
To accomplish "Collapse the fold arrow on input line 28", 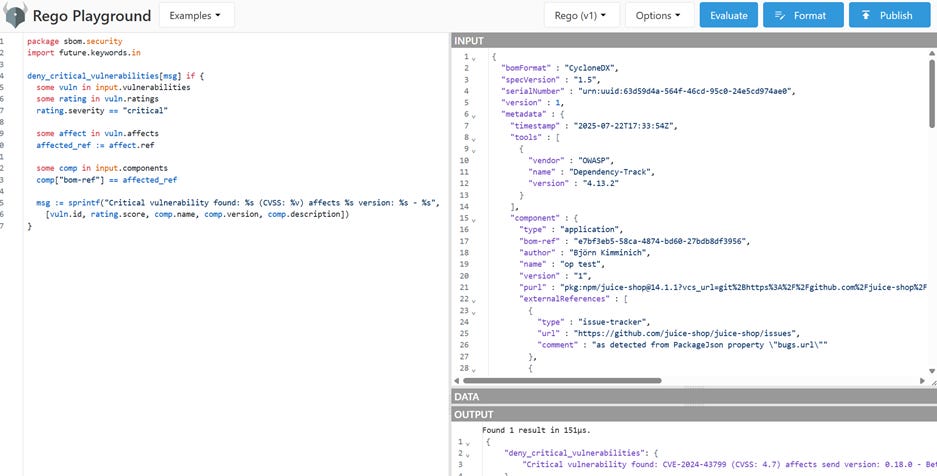I will (474, 370).
